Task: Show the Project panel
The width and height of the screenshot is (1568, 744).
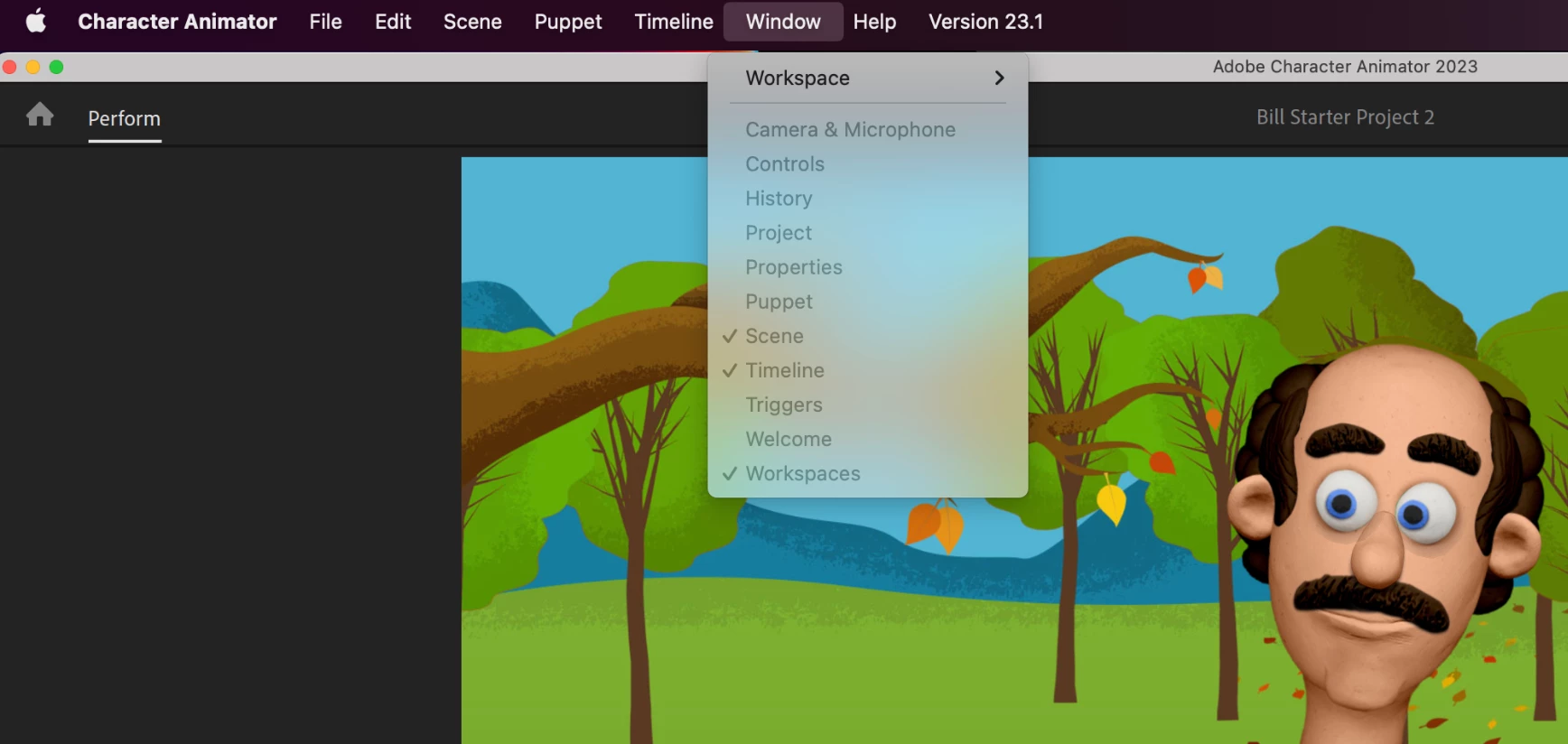Action: pyautogui.click(x=868, y=232)
